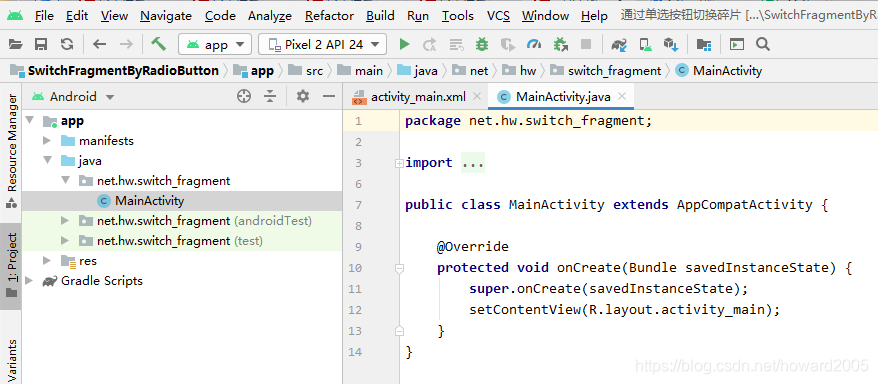Open a file or project via toolbar
This screenshot has height=384, width=878.
click(x=16, y=44)
